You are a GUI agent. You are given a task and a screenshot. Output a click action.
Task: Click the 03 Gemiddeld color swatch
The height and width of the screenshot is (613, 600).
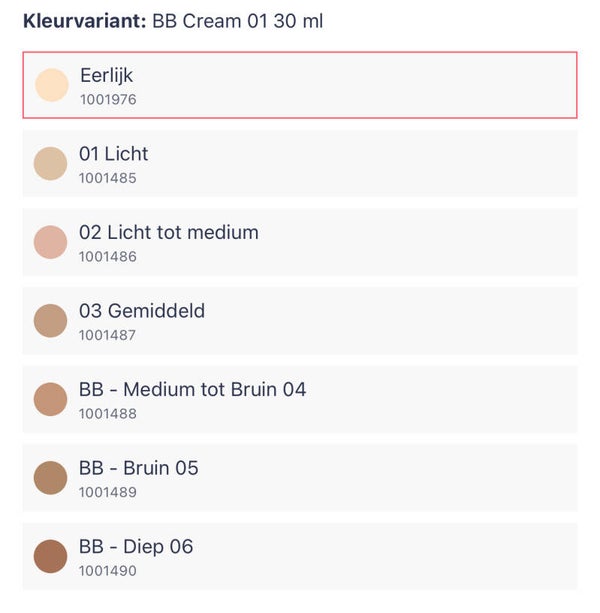pyautogui.click(x=50, y=321)
